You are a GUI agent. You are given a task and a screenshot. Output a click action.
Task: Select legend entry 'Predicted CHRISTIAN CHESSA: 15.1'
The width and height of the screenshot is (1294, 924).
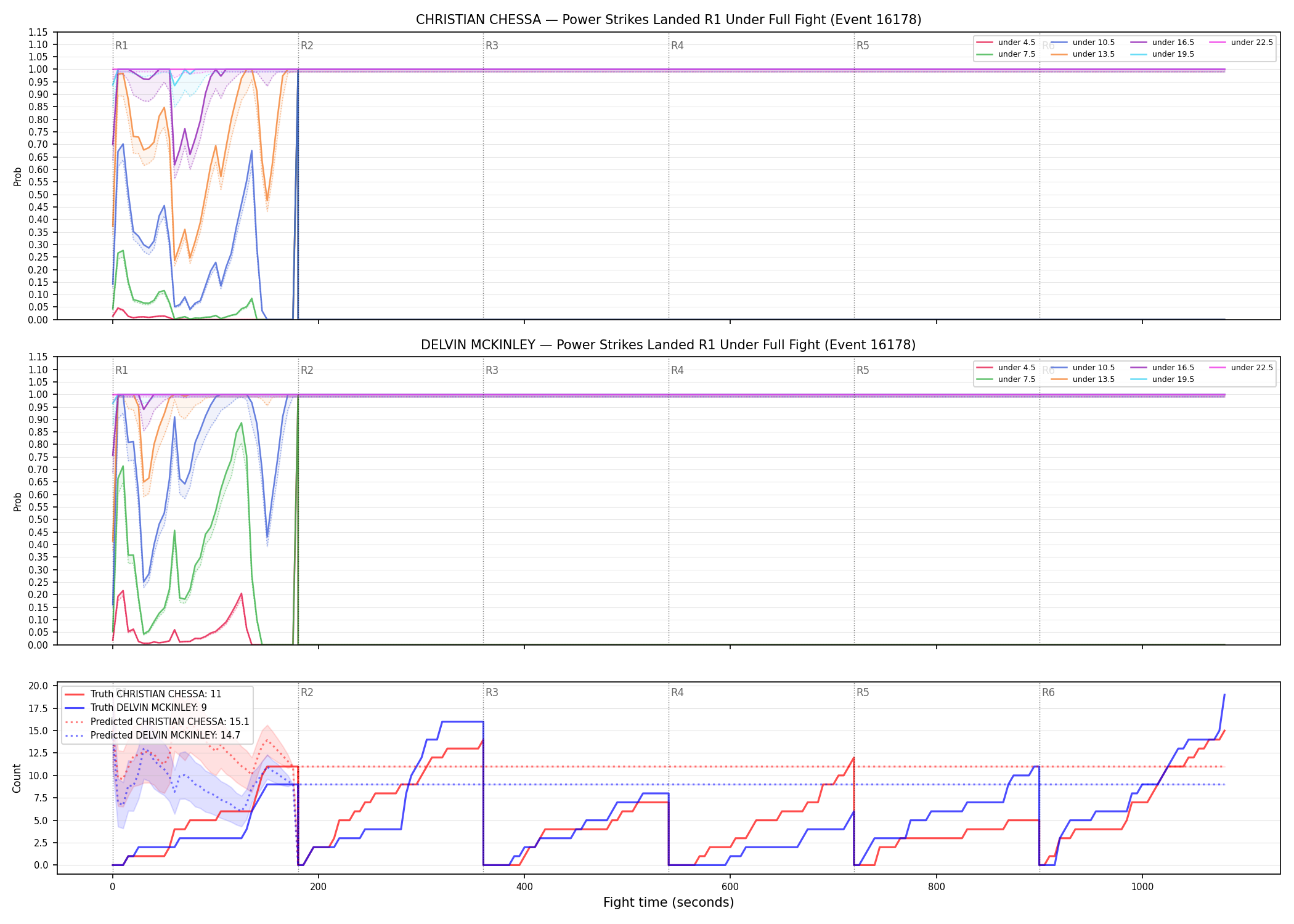157,722
